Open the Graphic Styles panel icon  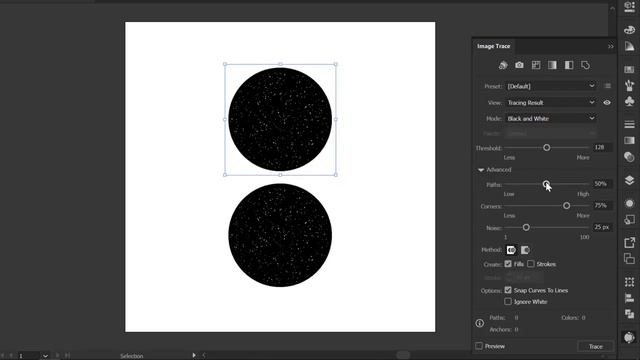(629, 220)
